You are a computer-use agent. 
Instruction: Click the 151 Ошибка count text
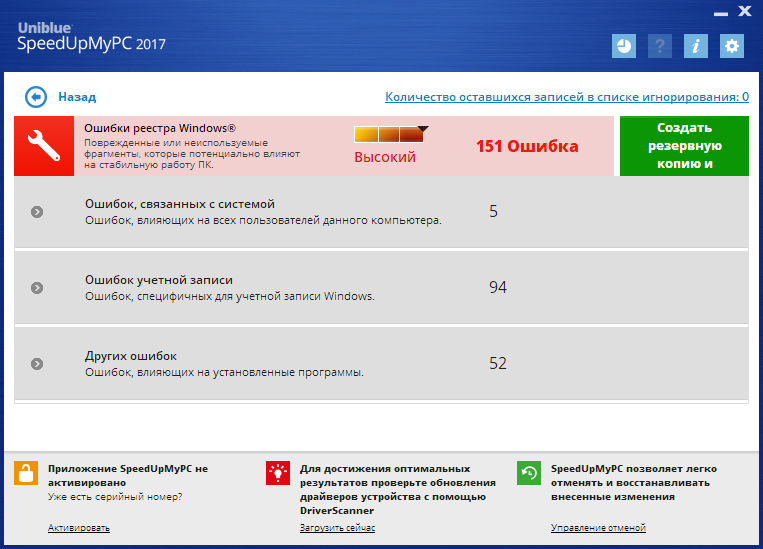pyautogui.click(x=527, y=146)
